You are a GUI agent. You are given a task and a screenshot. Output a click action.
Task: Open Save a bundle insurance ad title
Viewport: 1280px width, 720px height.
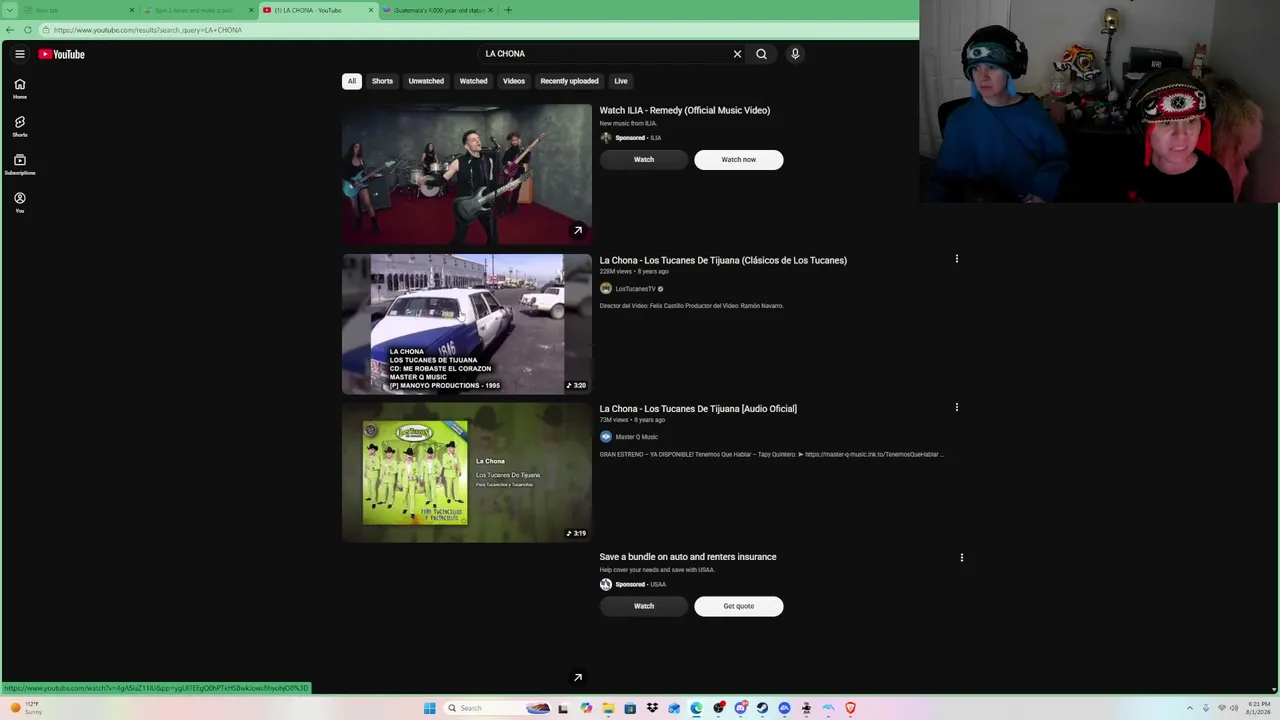(688, 557)
